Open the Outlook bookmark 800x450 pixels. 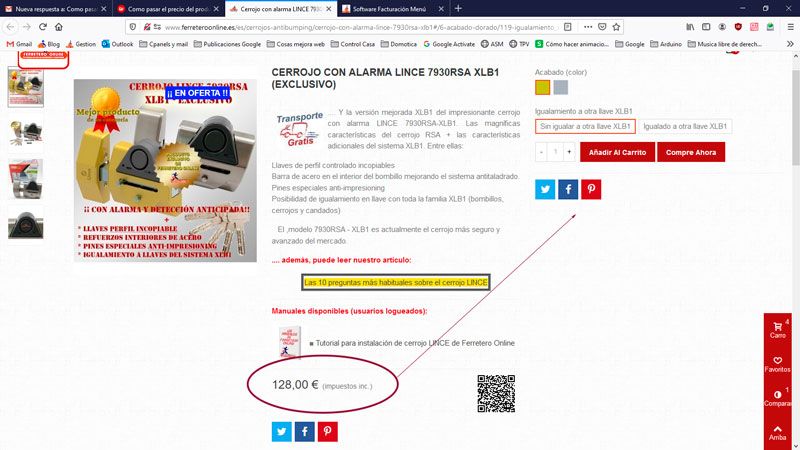pos(117,44)
